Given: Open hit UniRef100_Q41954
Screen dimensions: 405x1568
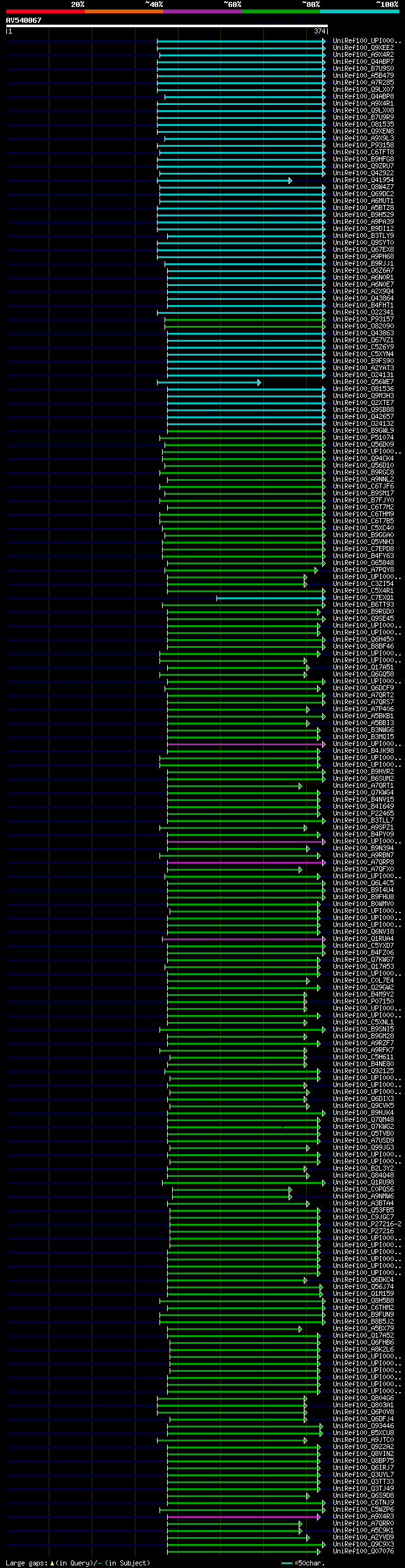Looking at the screenshot, I should point(363,180).
